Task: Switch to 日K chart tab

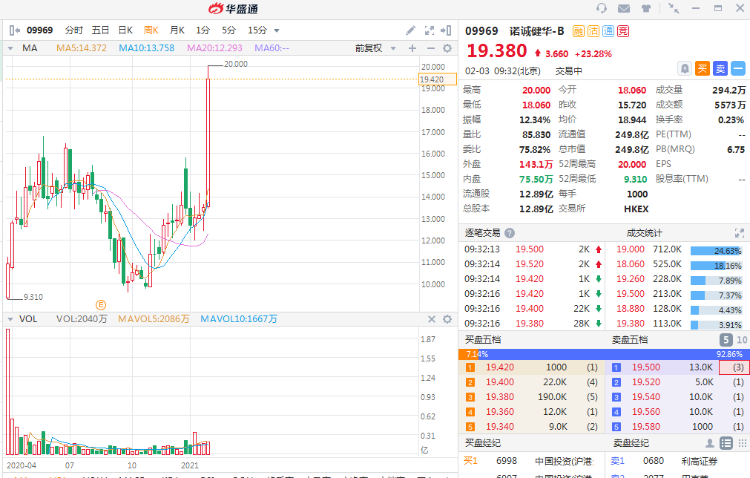Action: click(125, 30)
